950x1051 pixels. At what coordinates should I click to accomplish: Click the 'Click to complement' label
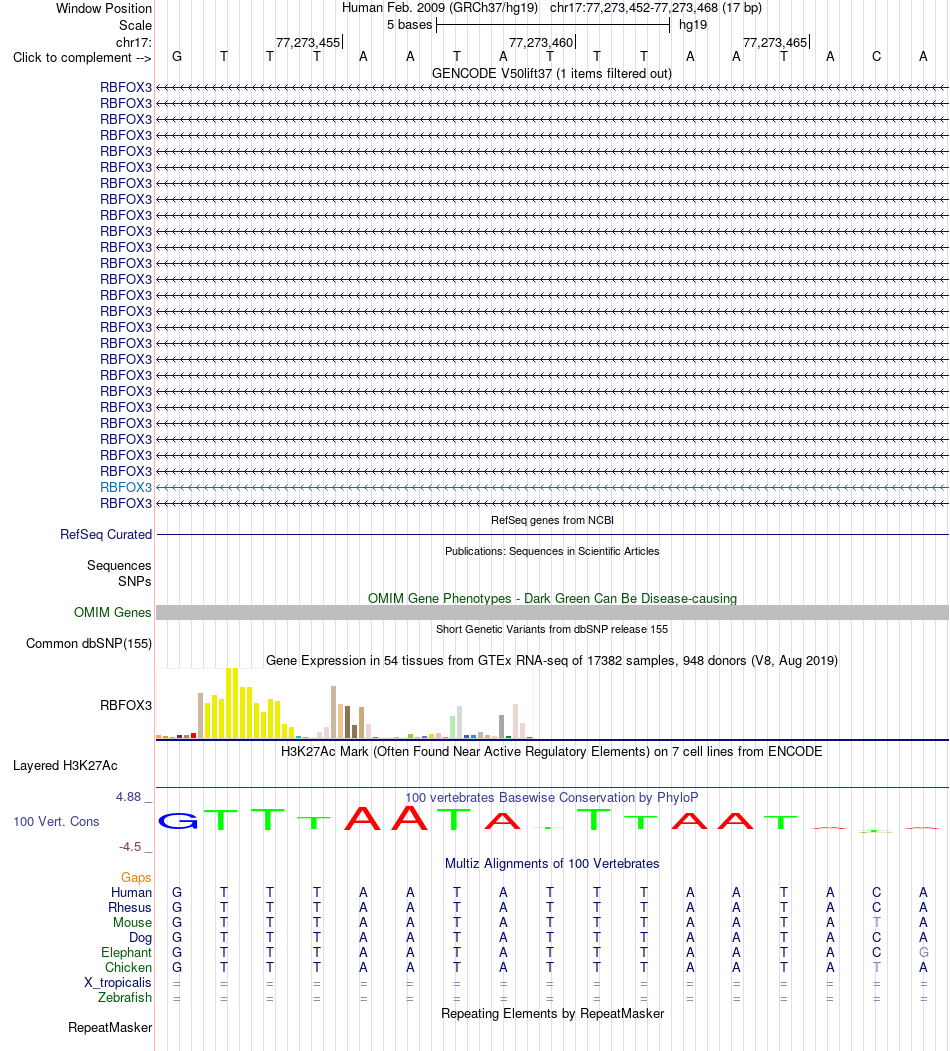82,58
